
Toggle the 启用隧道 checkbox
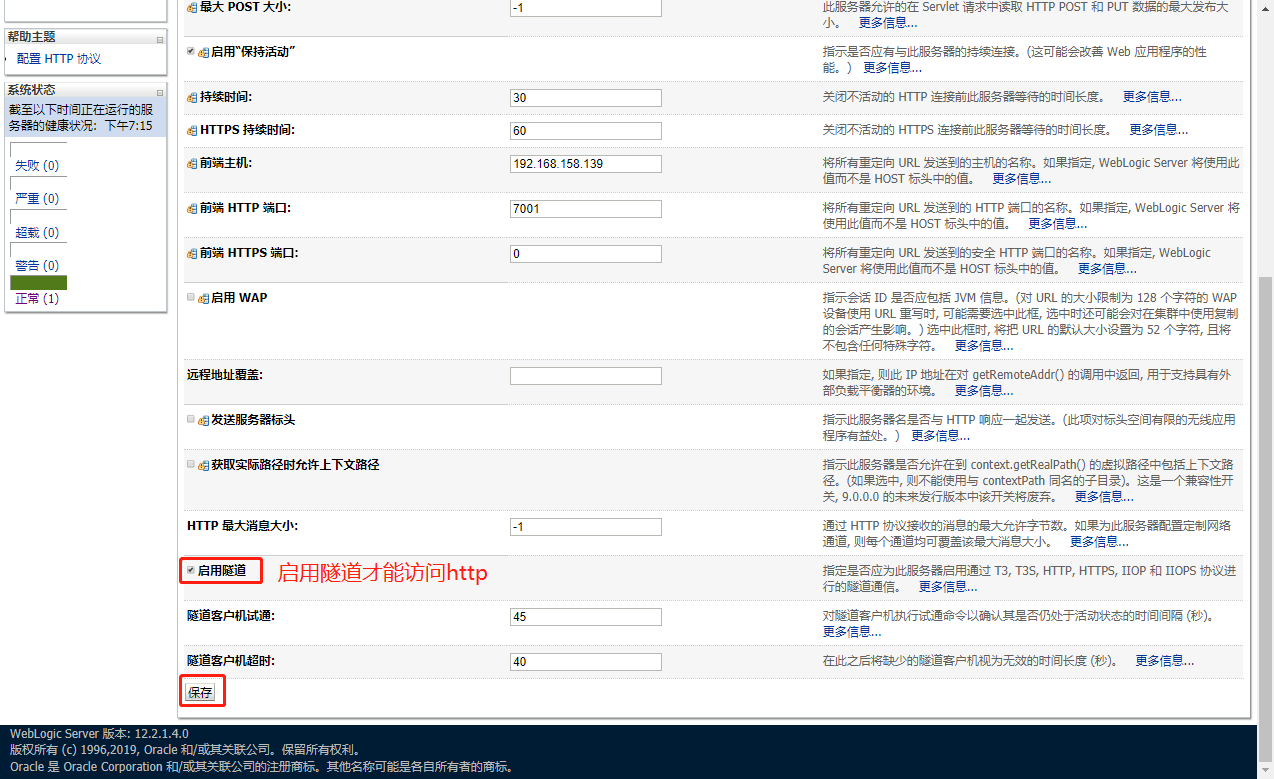point(191,570)
